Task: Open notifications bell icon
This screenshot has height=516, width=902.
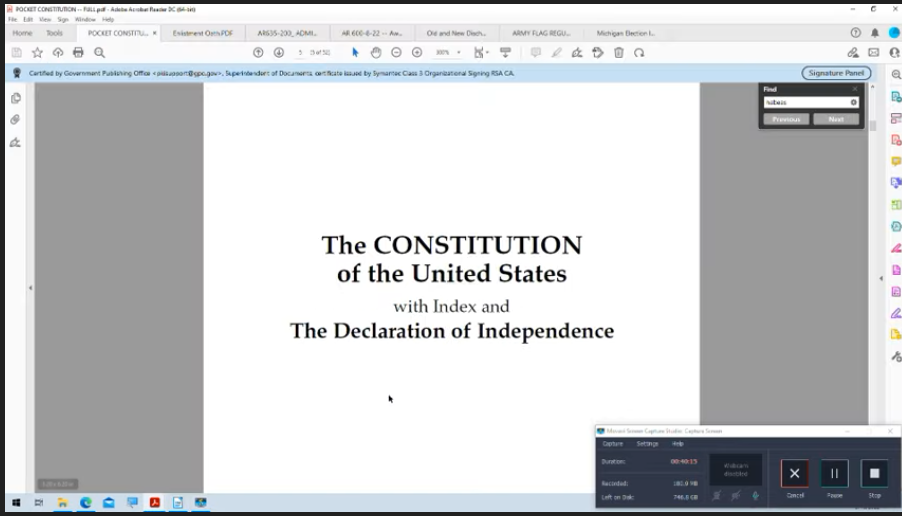Action: [x=875, y=33]
